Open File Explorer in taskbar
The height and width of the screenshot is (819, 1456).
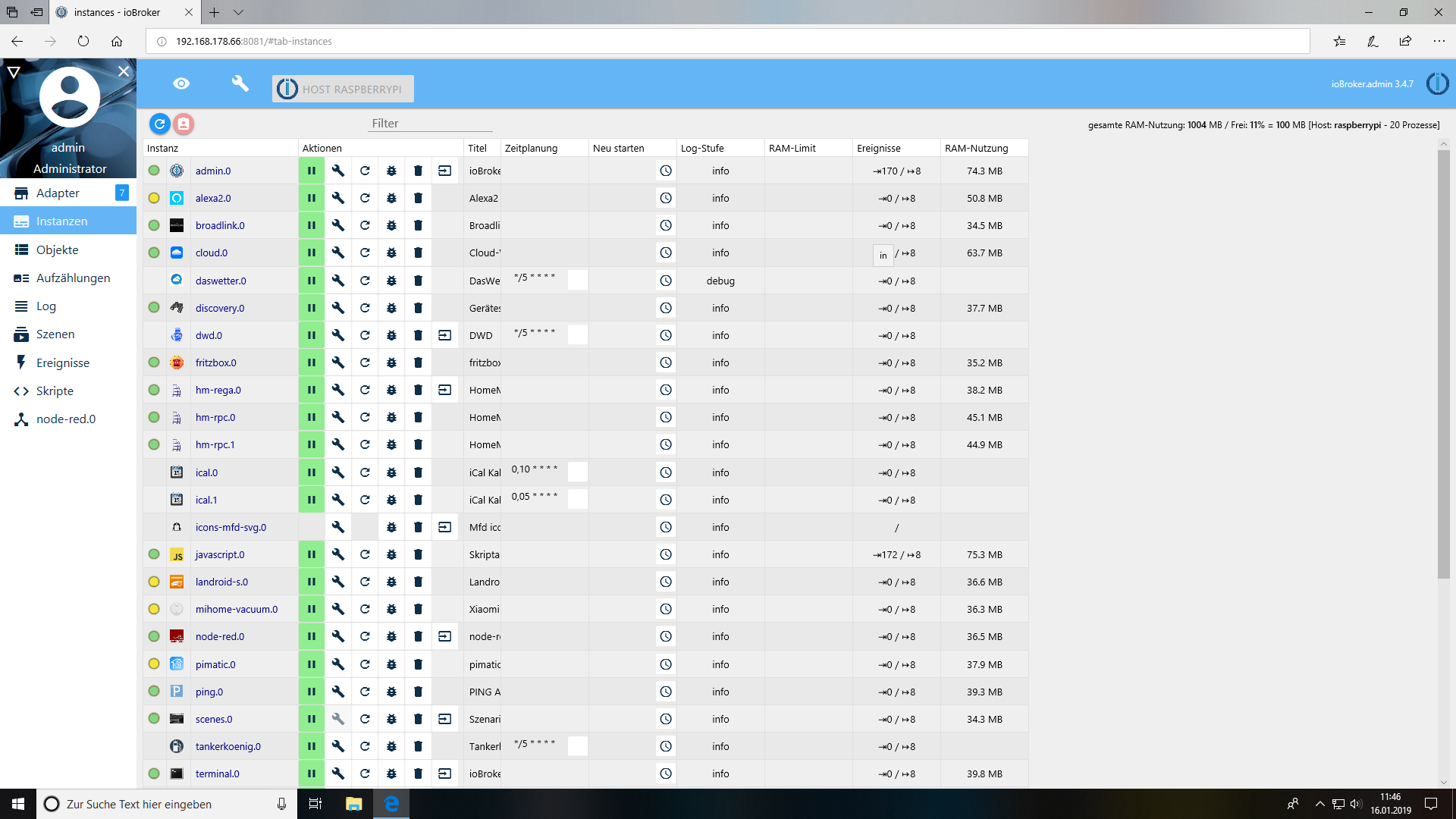(353, 804)
